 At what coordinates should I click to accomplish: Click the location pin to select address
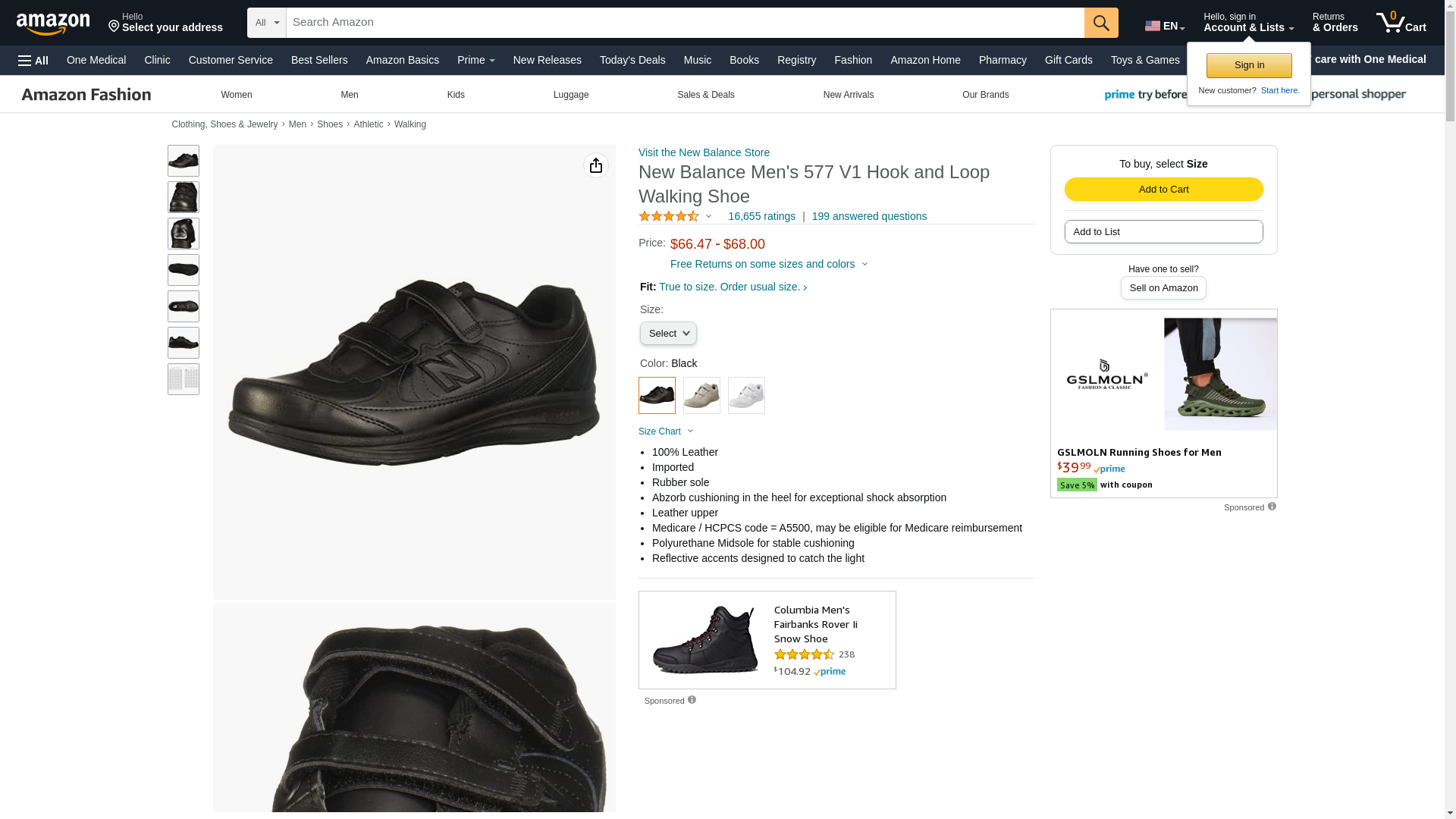[115, 27]
